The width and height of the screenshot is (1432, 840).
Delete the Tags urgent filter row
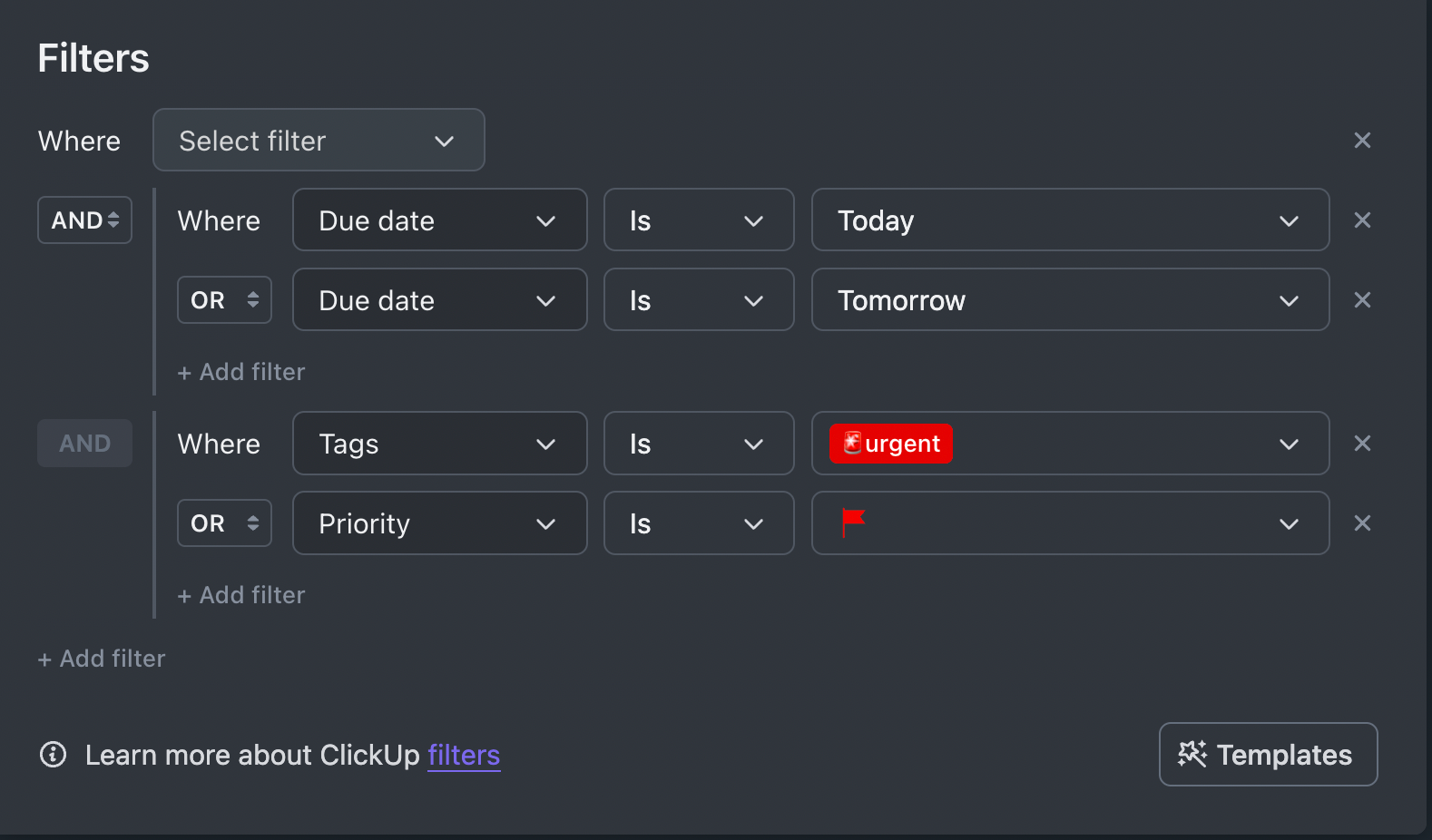click(1362, 444)
